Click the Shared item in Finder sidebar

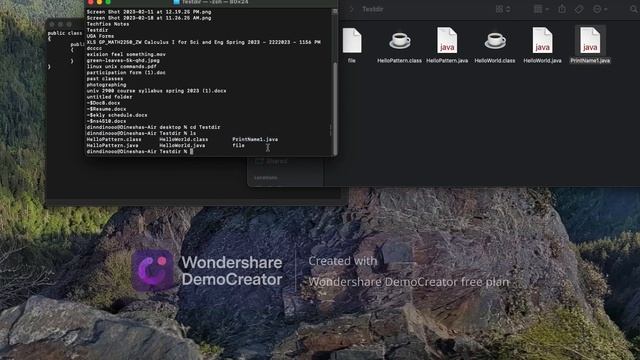[272, 162]
